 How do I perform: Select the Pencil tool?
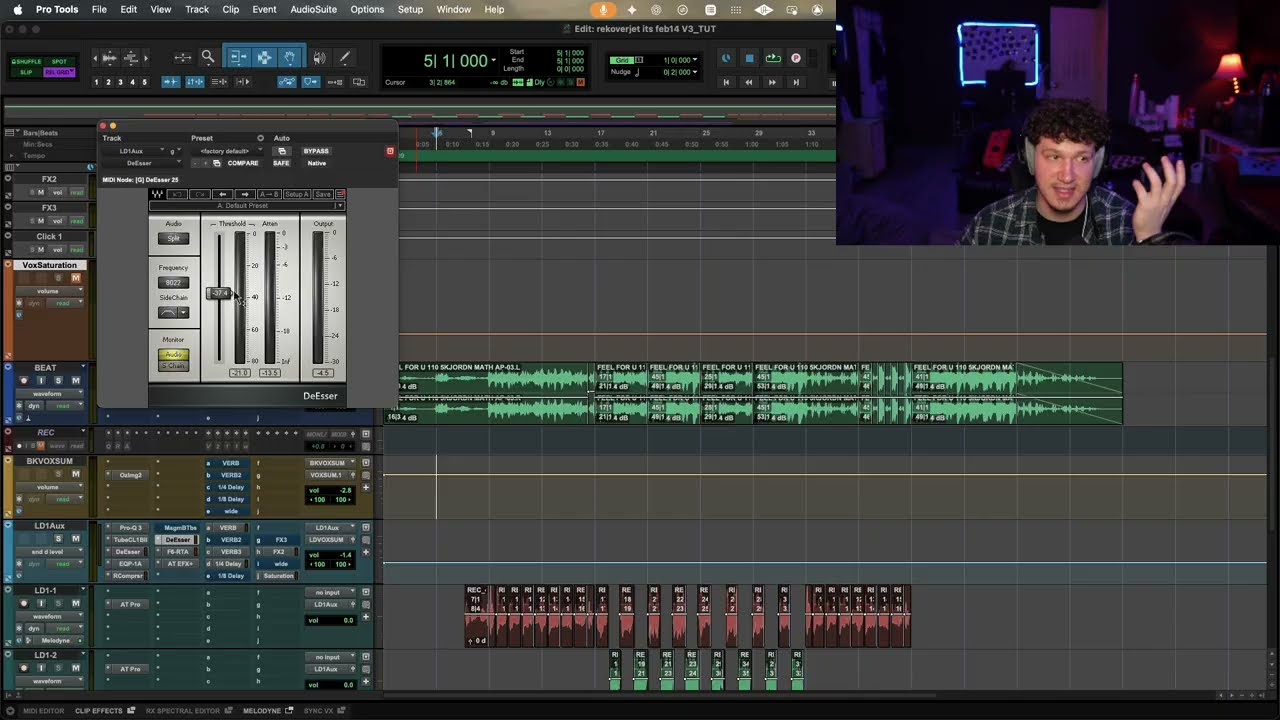pyautogui.click(x=345, y=58)
